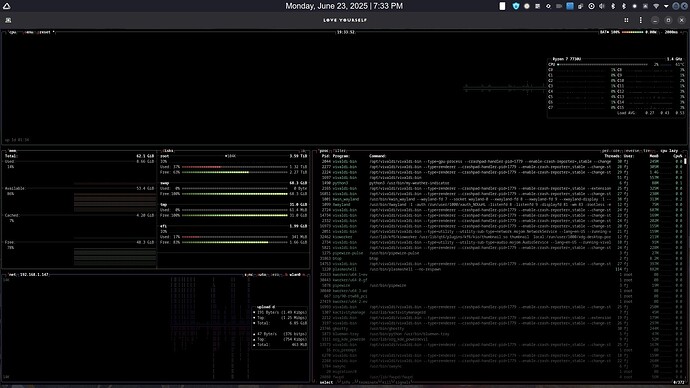Click the grid overview icon in window header
Screen dimensions: 690x388
[x=626, y=20]
